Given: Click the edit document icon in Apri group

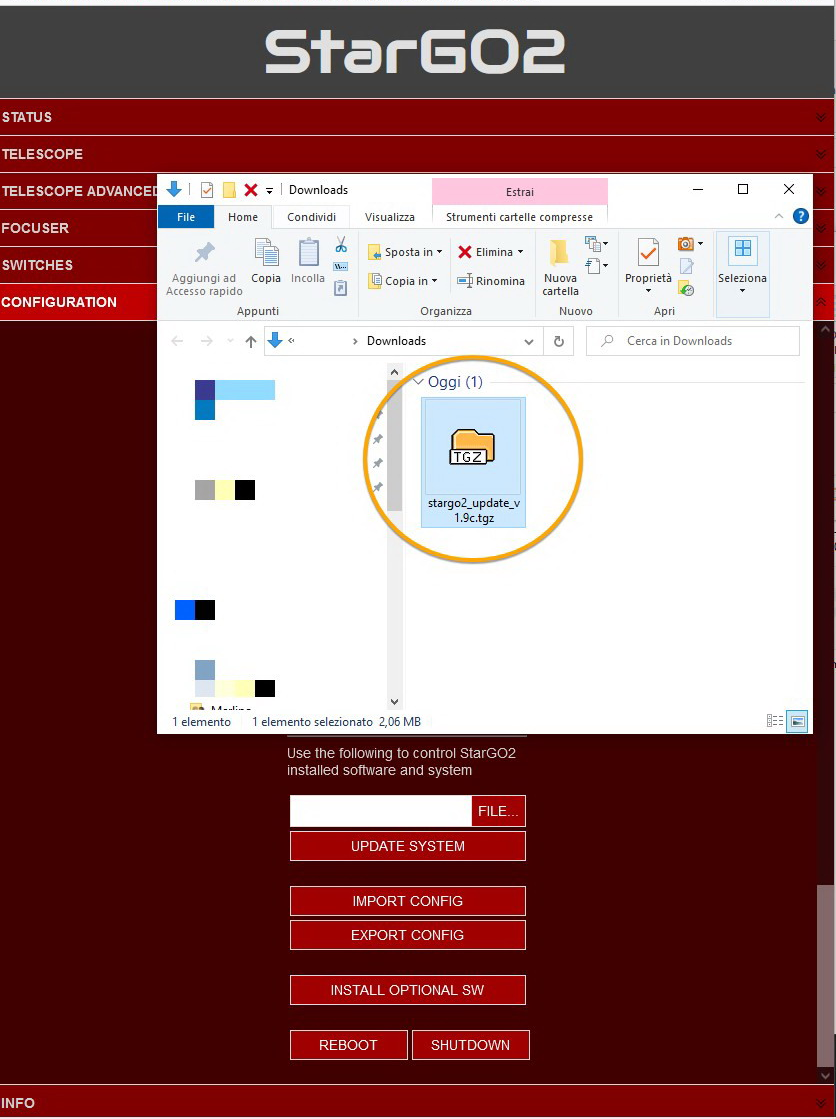Looking at the screenshot, I should coord(686,266).
